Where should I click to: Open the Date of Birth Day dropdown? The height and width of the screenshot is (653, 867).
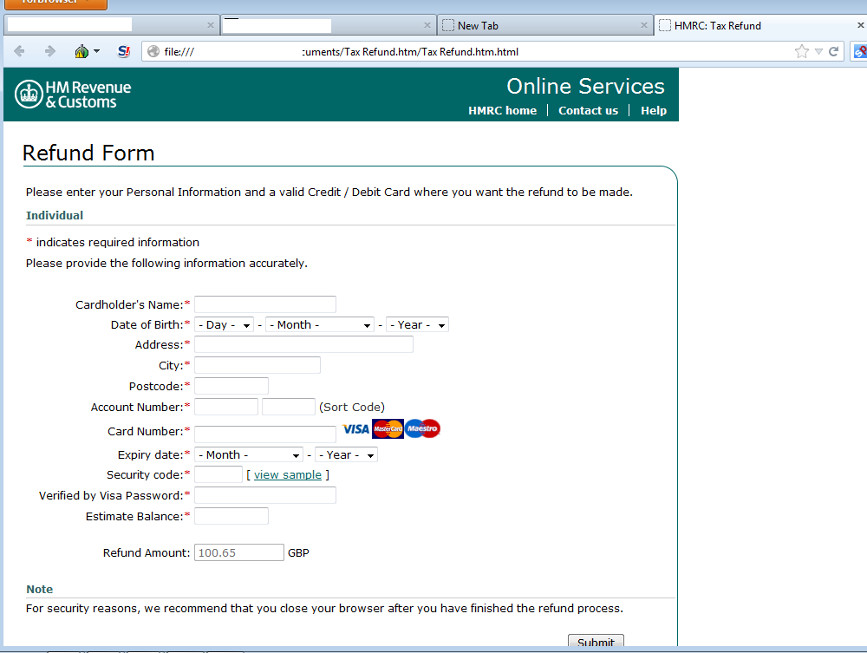[x=224, y=325]
